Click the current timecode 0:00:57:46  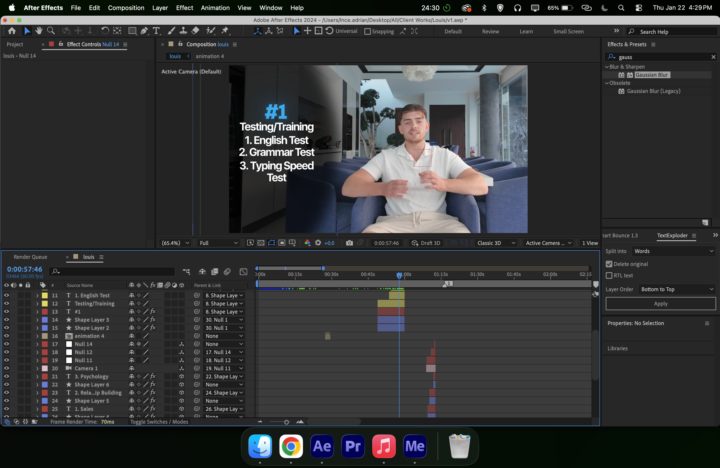[25, 269]
